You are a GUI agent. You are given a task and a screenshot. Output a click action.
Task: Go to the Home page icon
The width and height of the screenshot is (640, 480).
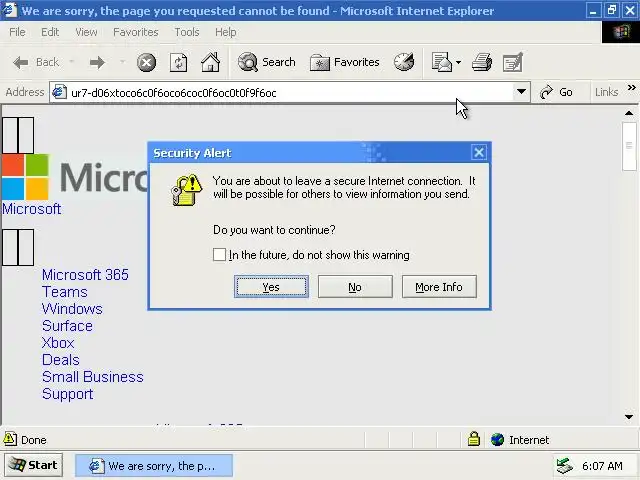point(210,62)
